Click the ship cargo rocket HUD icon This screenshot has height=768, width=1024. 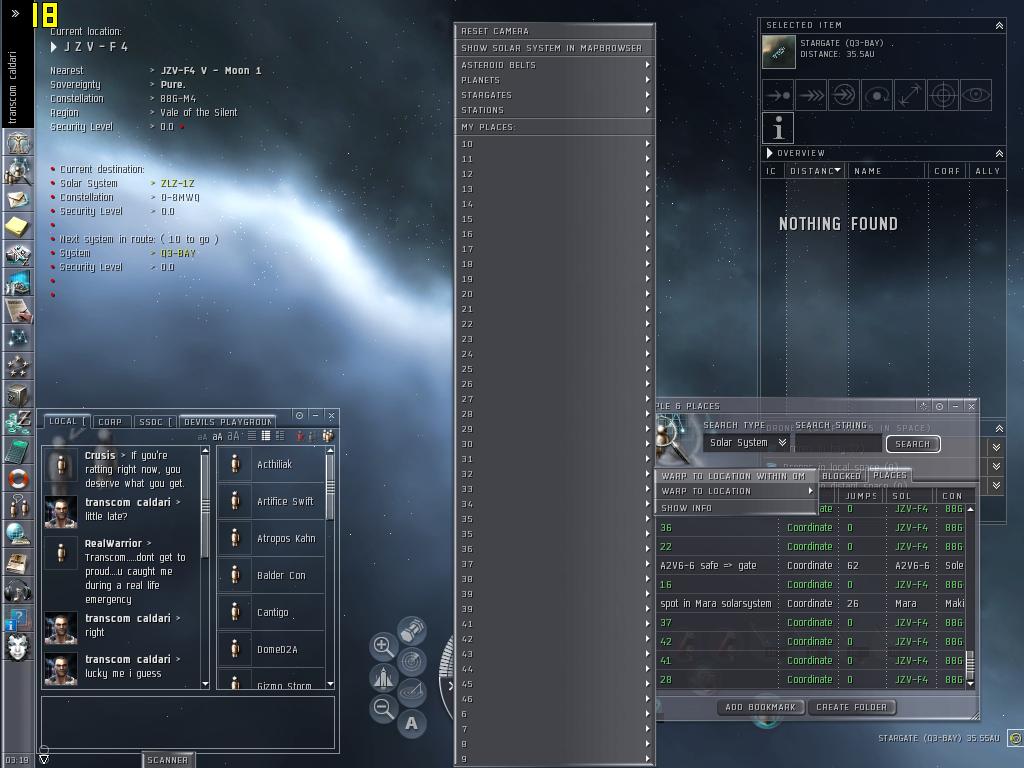[x=383, y=677]
